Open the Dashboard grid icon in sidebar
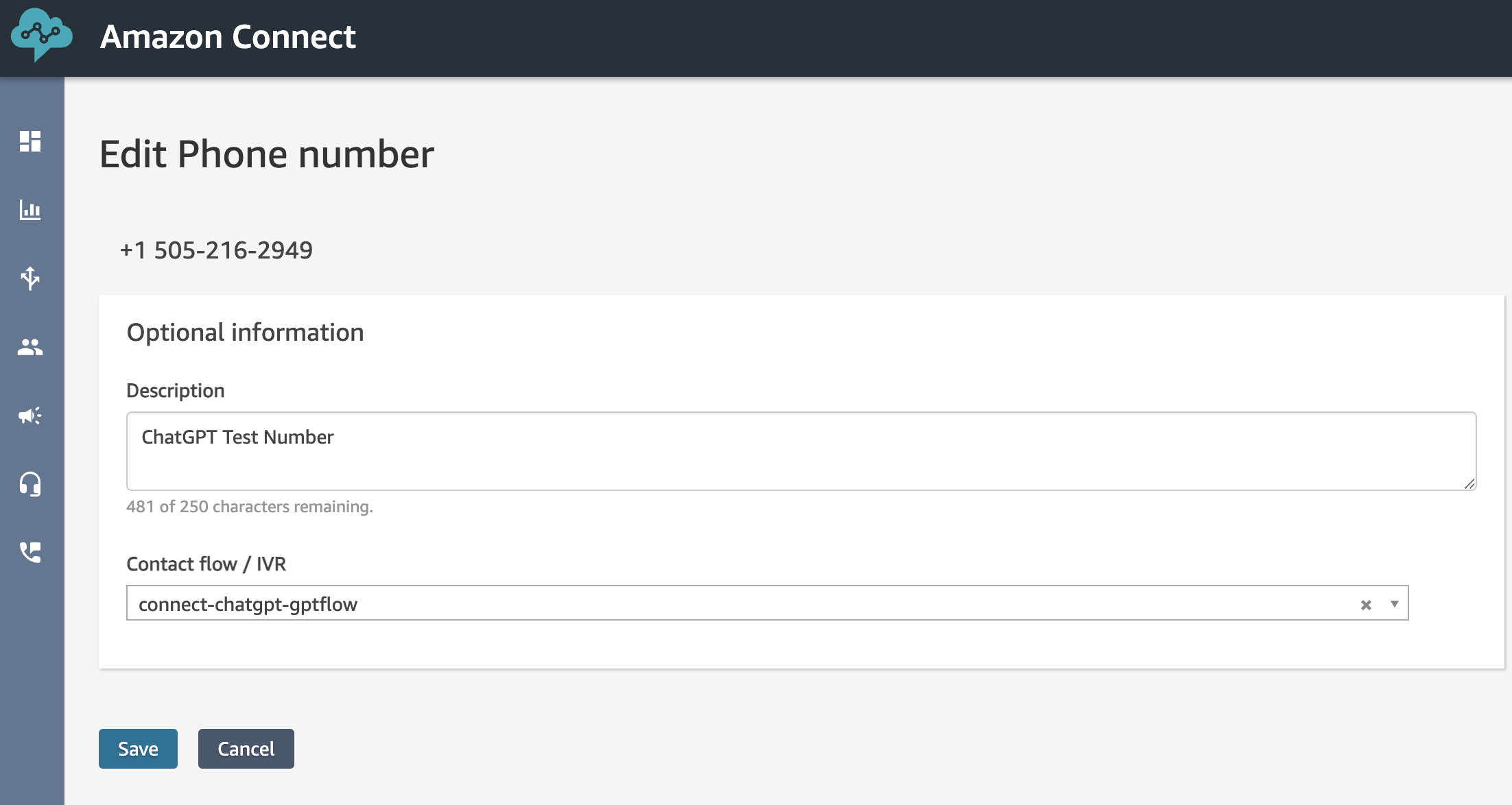The width and height of the screenshot is (1512, 805). tap(30, 141)
